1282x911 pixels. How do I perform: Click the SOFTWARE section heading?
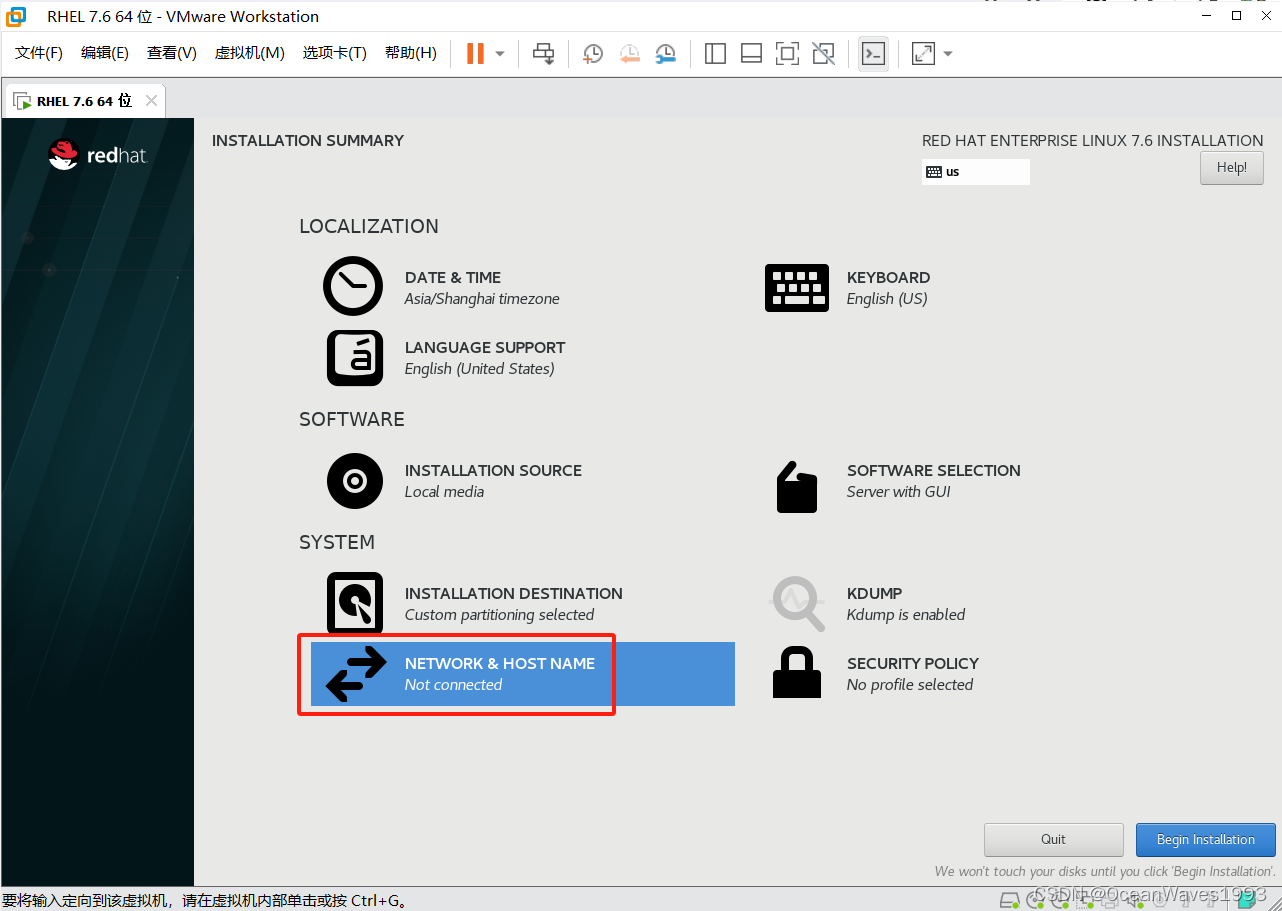click(x=352, y=419)
